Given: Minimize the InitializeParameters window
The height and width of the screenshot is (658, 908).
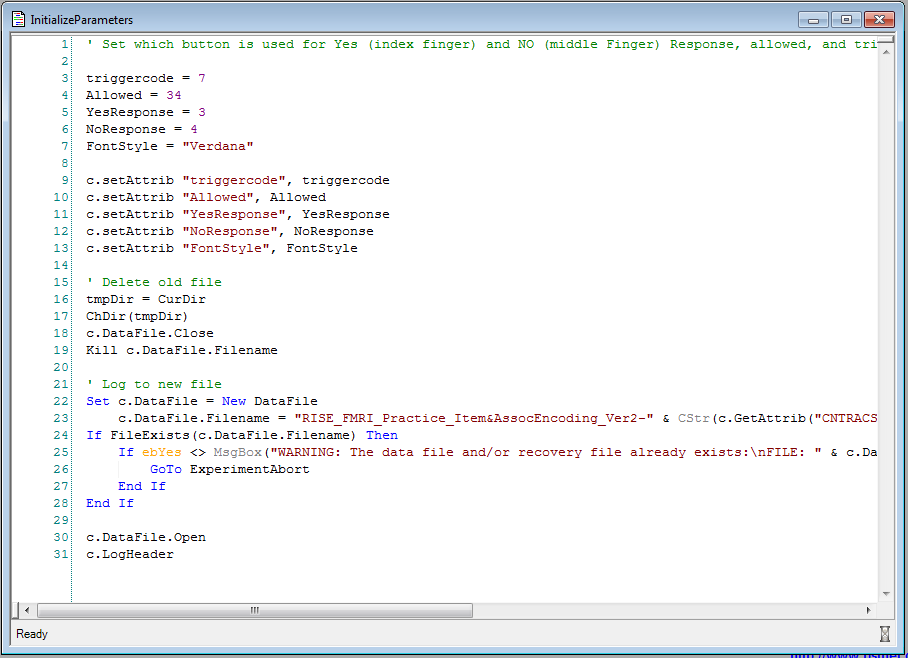Looking at the screenshot, I should [x=813, y=20].
